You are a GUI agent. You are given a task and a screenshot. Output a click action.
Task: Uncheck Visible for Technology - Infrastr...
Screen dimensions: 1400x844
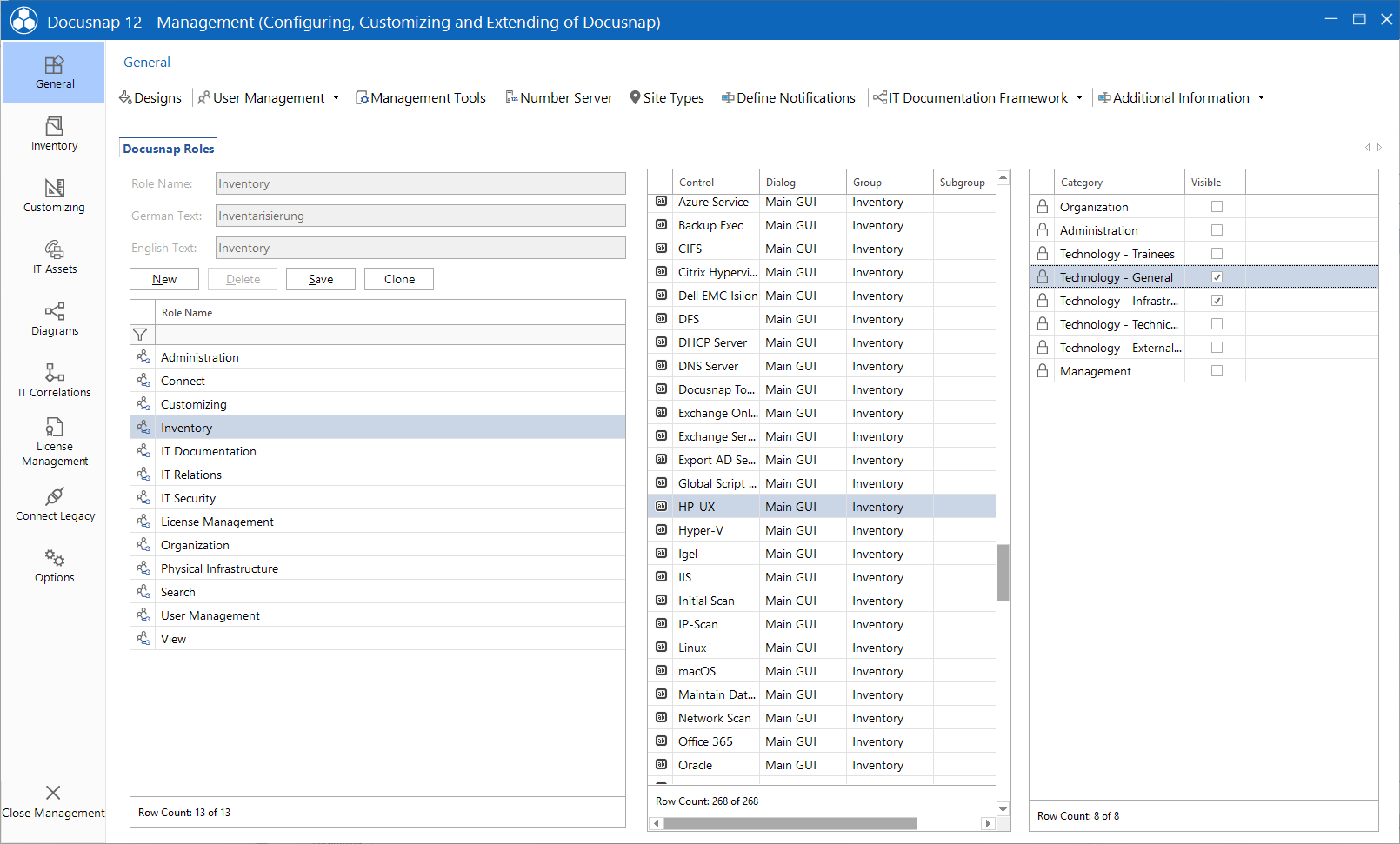1217,301
